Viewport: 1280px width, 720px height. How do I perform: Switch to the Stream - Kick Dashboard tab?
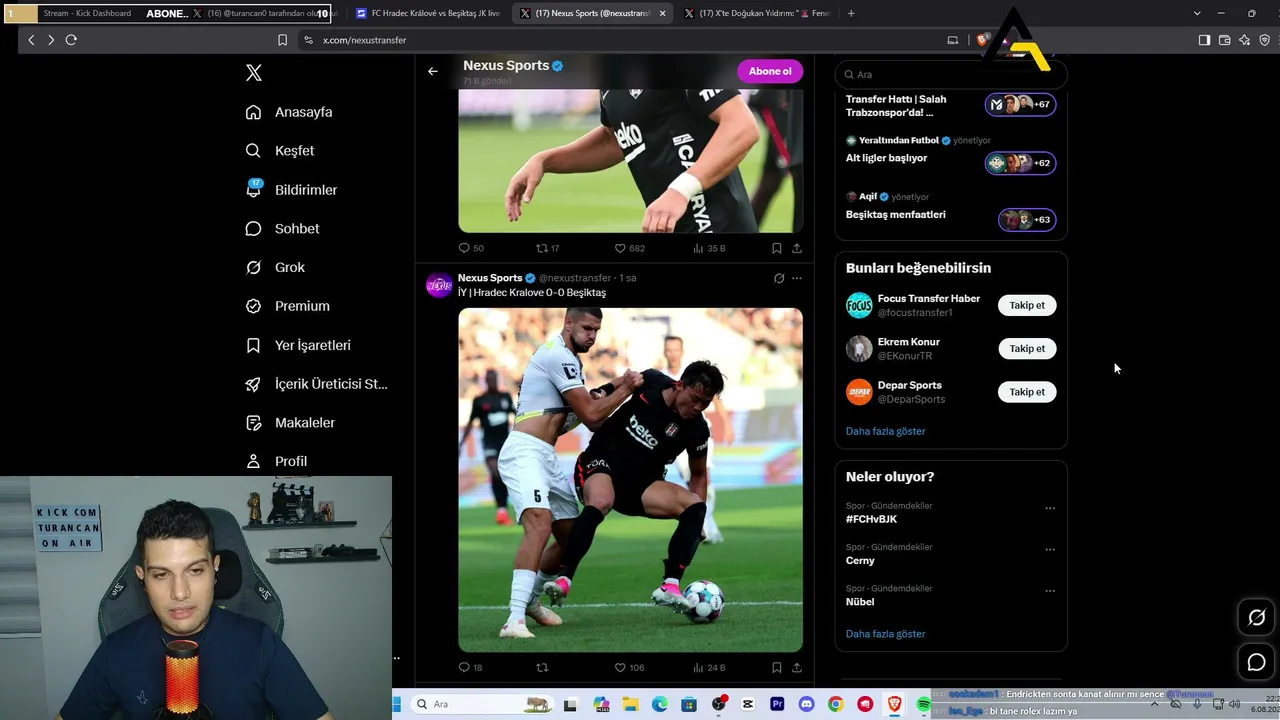coord(87,13)
